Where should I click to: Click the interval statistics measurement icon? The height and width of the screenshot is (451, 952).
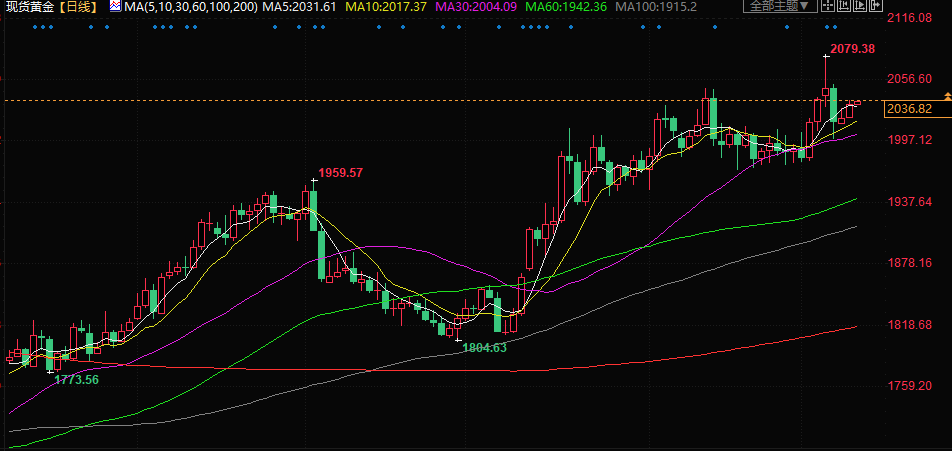(844, 5)
